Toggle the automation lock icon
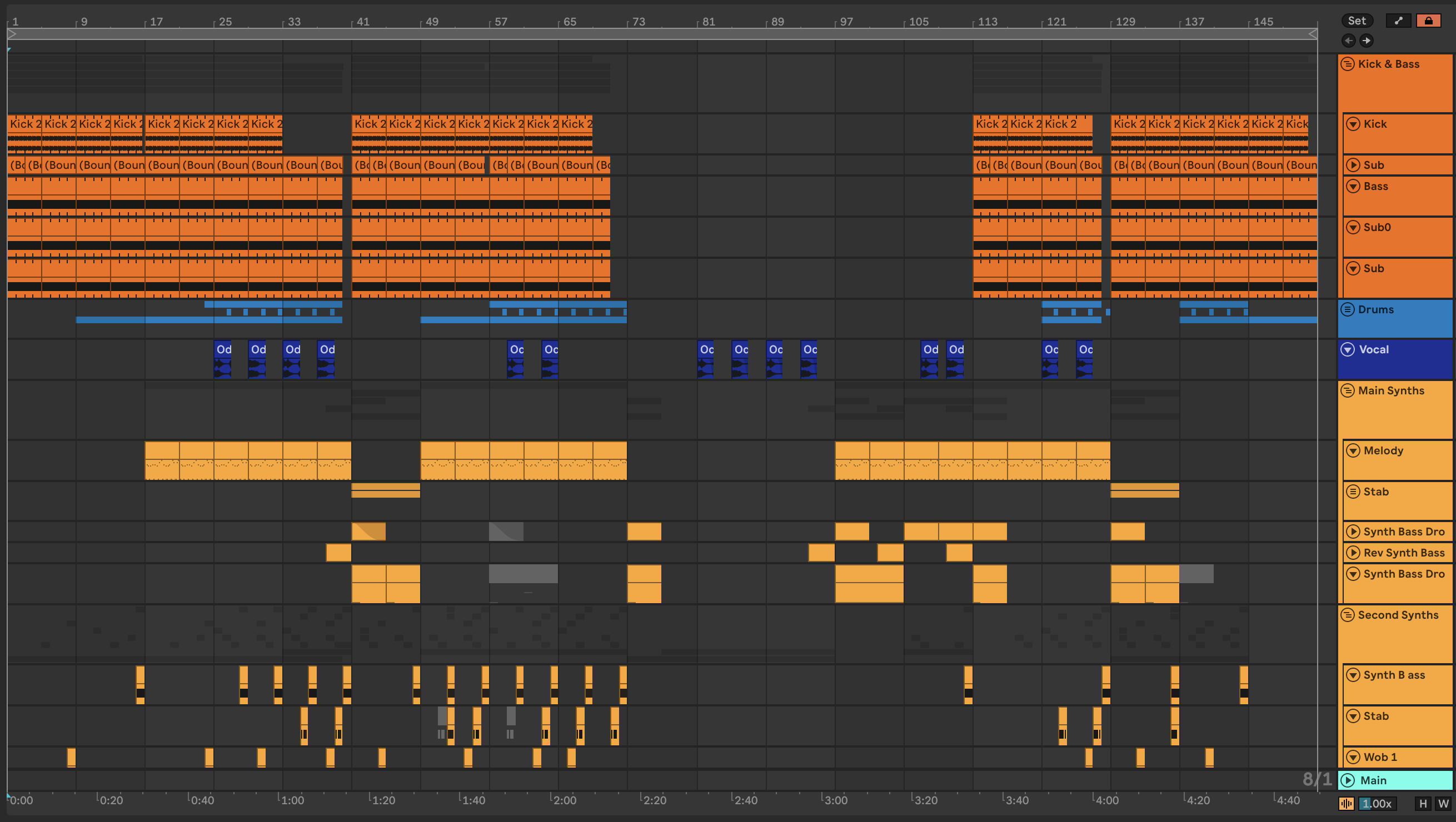Viewport: 1456px width, 822px height. tap(1428, 21)
